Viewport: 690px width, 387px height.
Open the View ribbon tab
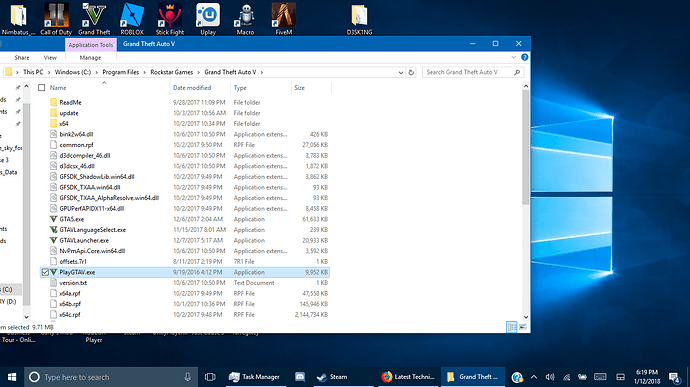[x=50, y=58]
